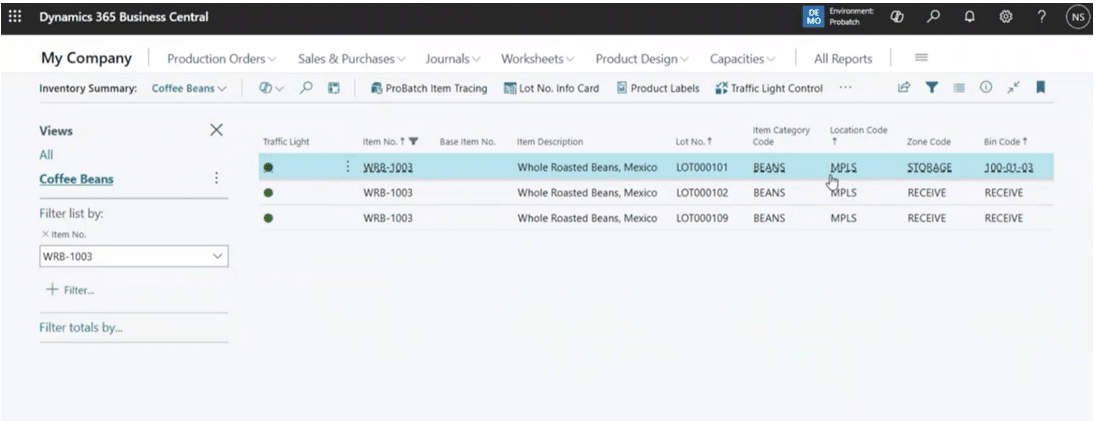Expand the Sales & Purchases menu
This screenshot has height=421, width=1095.
click(351, 59)
